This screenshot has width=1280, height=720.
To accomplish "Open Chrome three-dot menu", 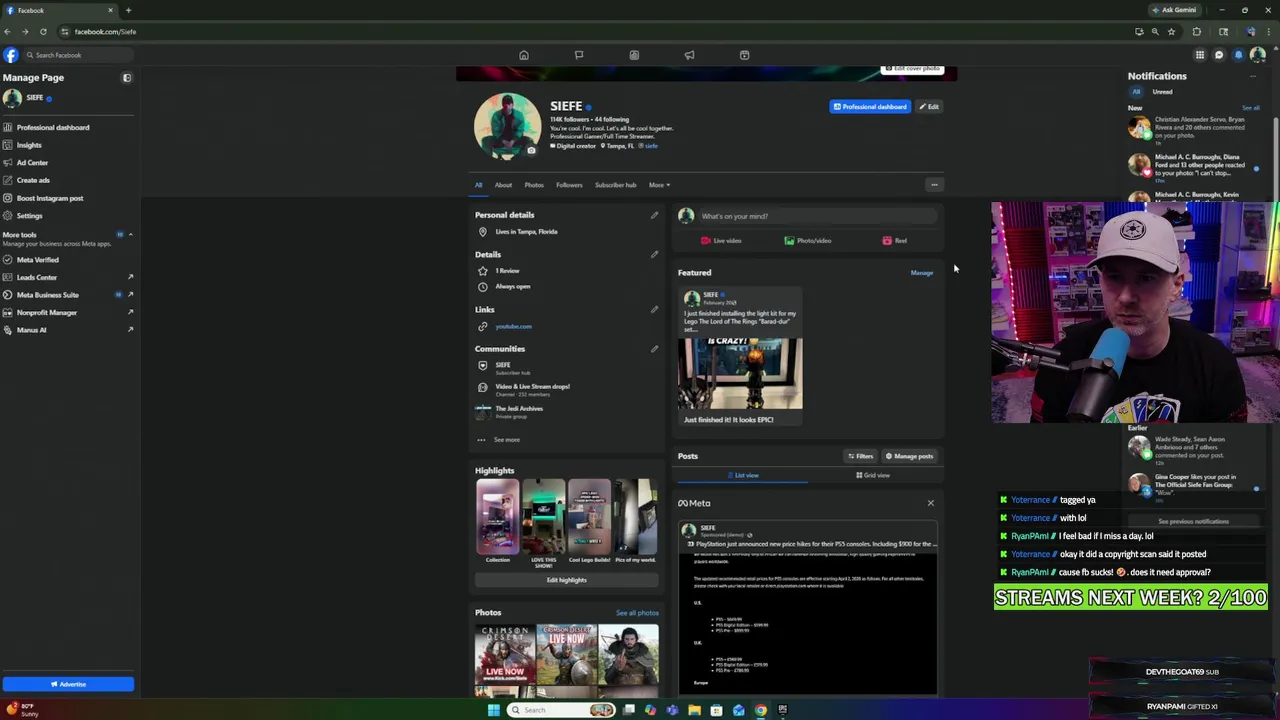I will pos(1269,32).
